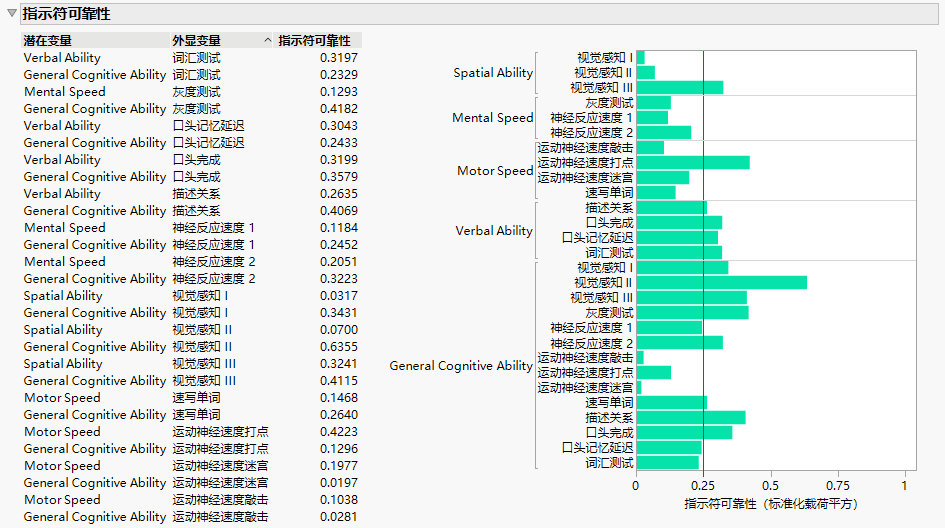The width and height of the screenshot is (945, 528).
Task: Click the lowest value 0.0197 cell
Action: [x=339, y=483]
